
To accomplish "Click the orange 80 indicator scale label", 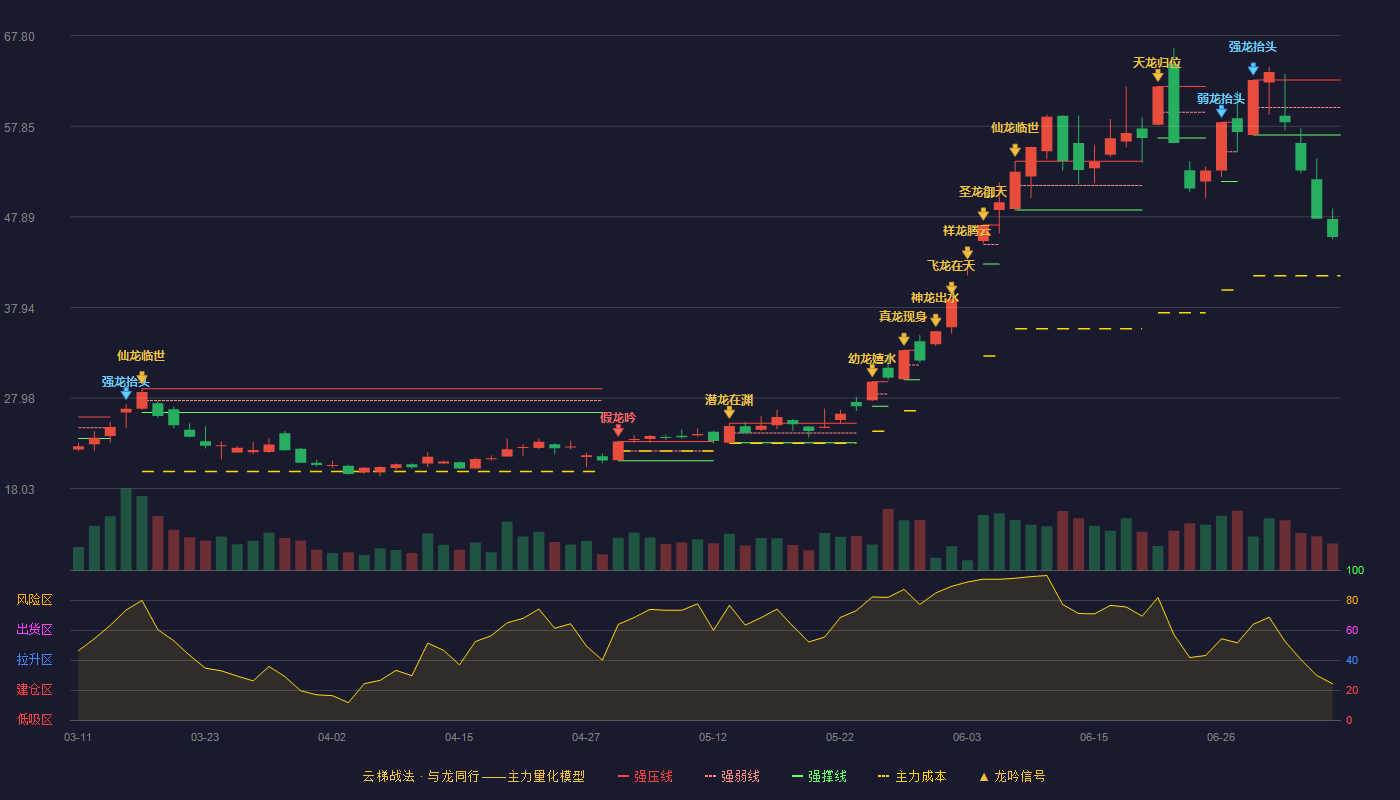I will [1352, 601].
